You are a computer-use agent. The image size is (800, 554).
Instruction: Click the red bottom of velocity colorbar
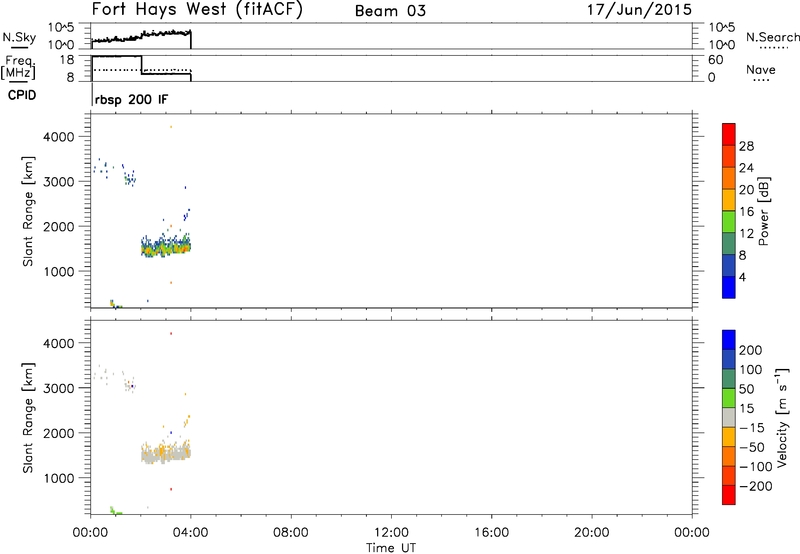[729, 495]
